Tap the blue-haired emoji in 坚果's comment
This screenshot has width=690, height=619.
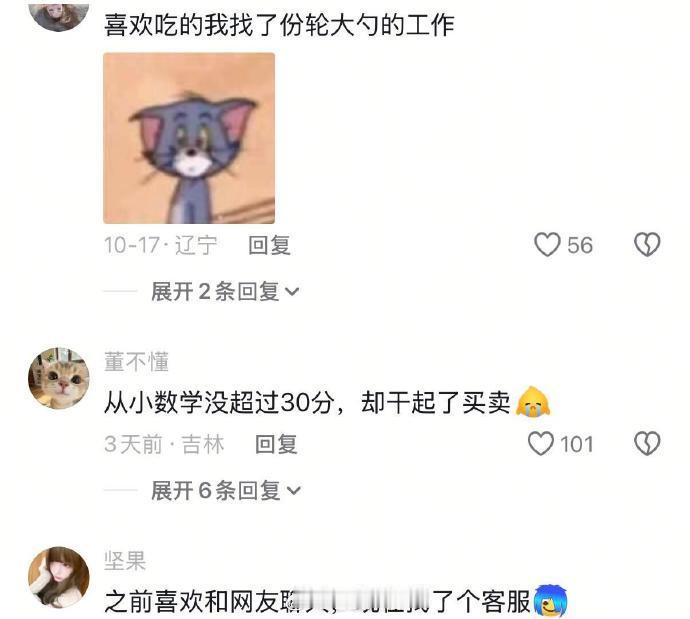[x=550, y=601]
